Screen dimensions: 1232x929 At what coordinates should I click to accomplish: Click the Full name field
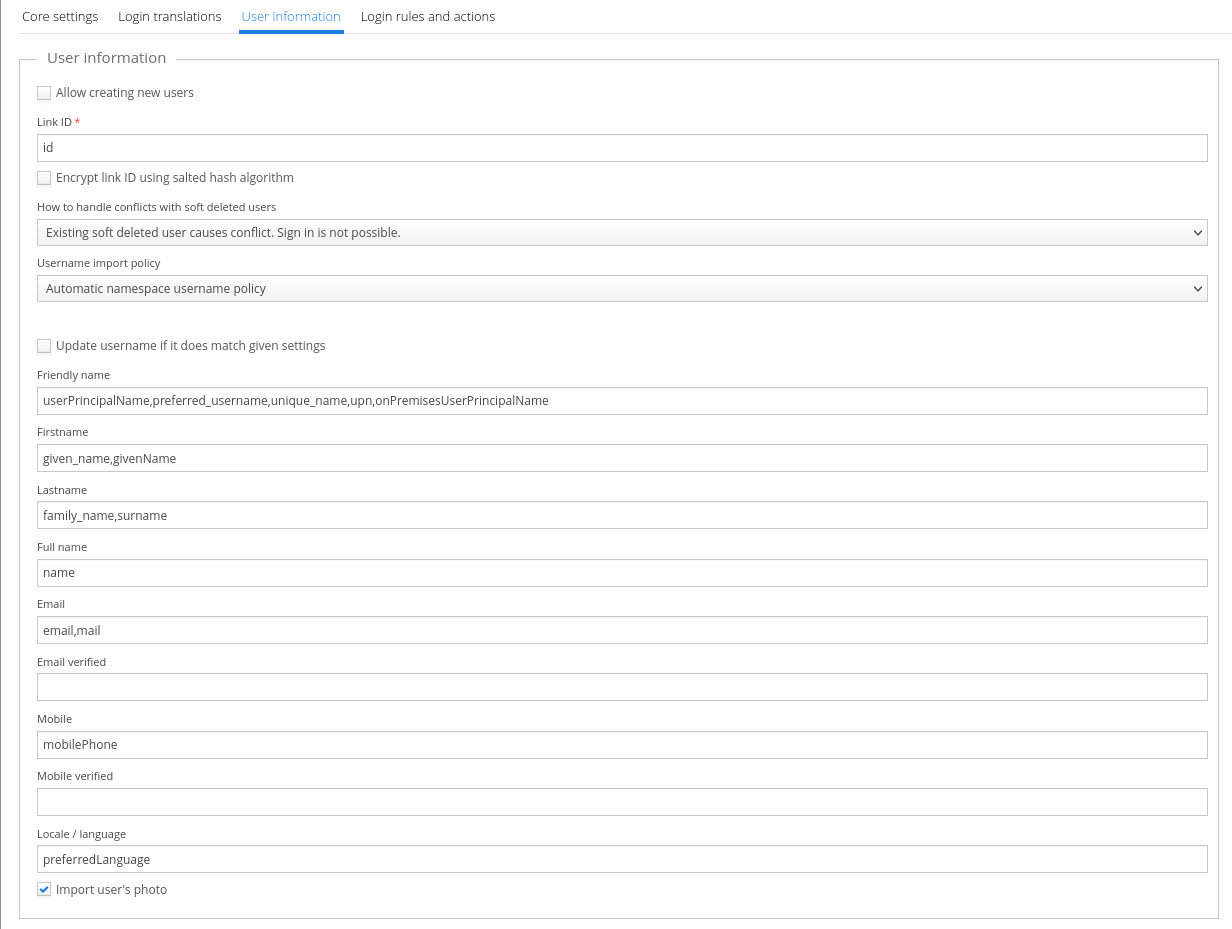pyautogui.click(x=621, y=573)
